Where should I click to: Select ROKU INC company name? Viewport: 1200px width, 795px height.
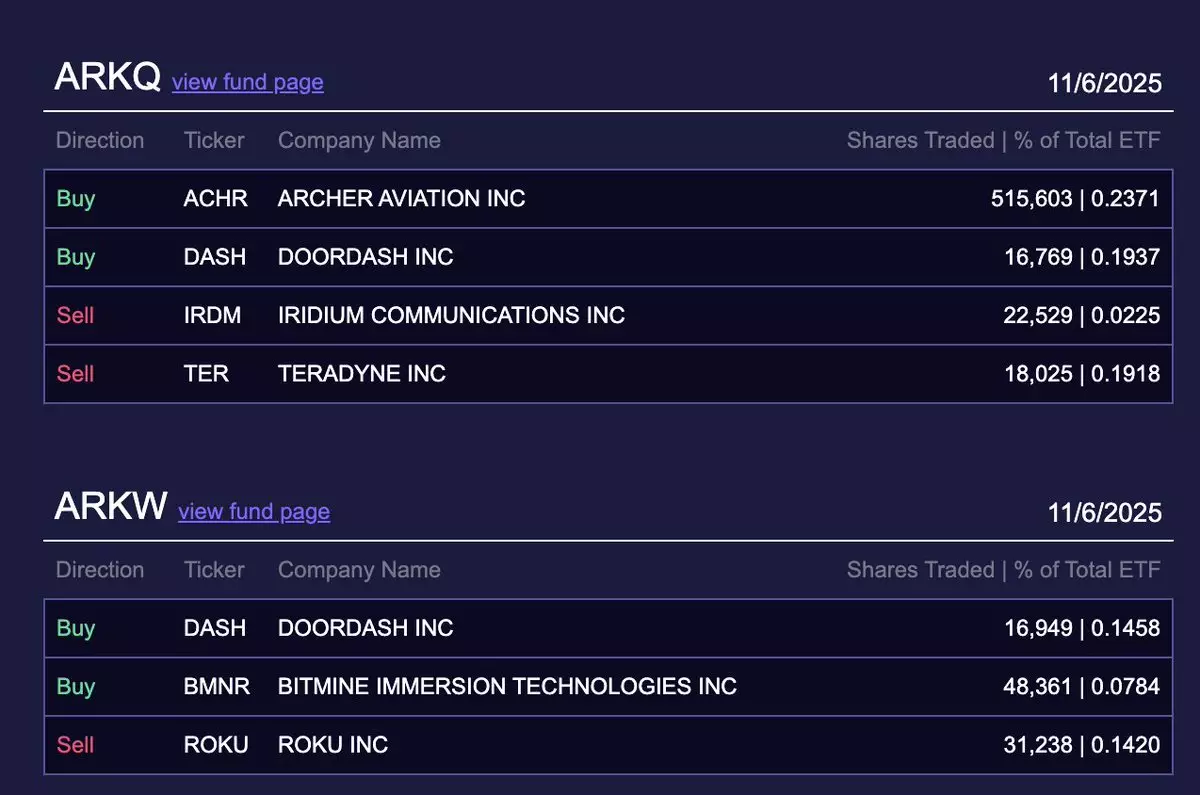coord(333,745)
